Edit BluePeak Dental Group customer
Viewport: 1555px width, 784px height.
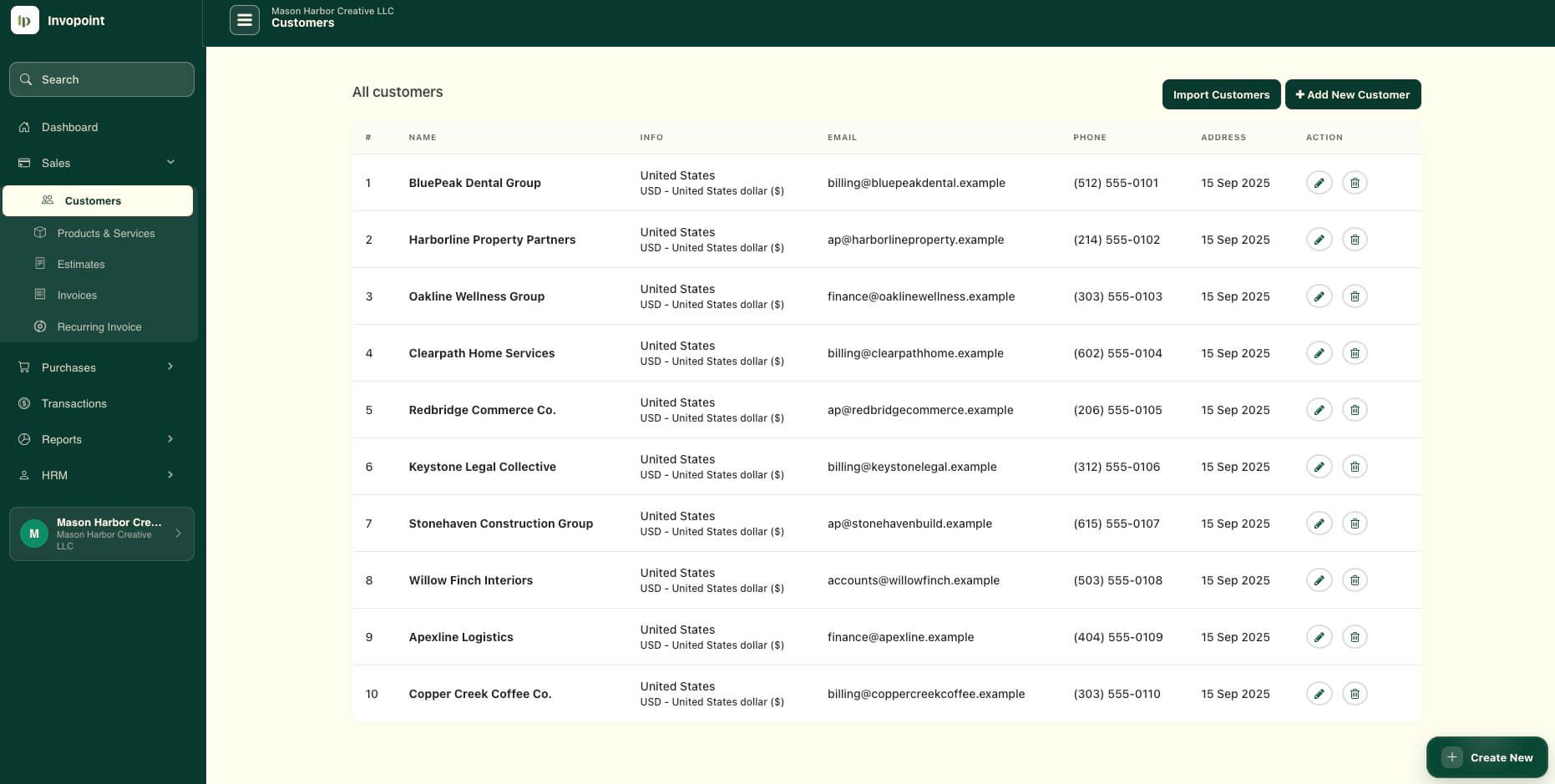coord(1319,183)
